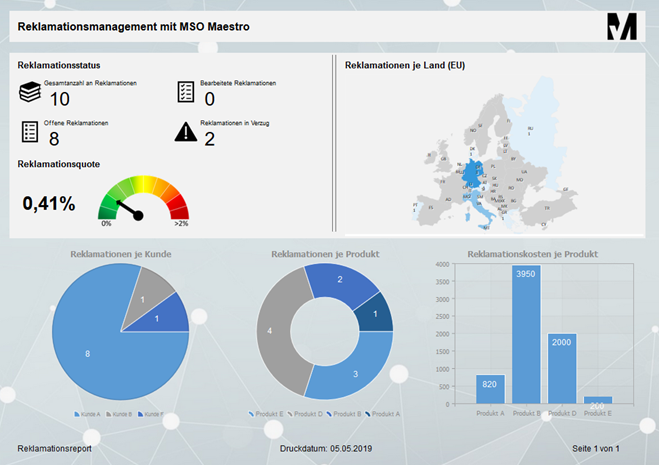
Task: Click the Produkt D legend marker
Action: pyautogui.click(x=290, y=414)
